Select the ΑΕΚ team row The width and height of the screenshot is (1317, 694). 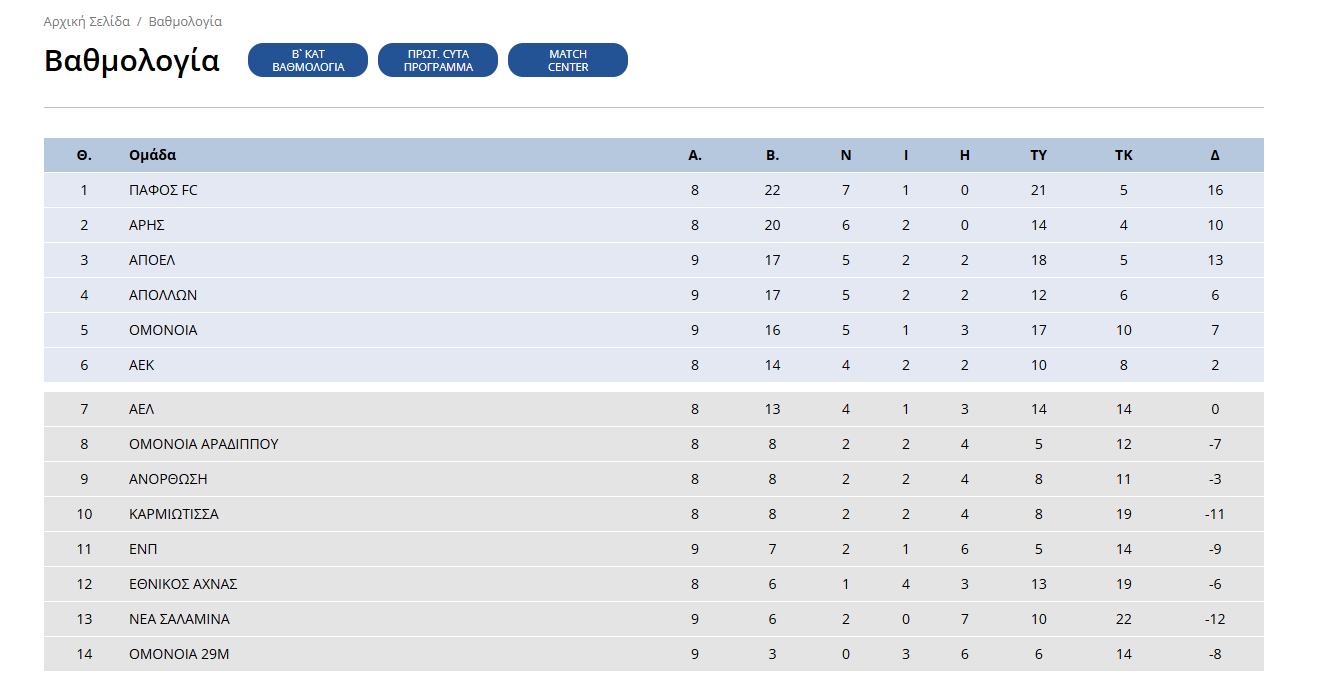coord(654,365)
